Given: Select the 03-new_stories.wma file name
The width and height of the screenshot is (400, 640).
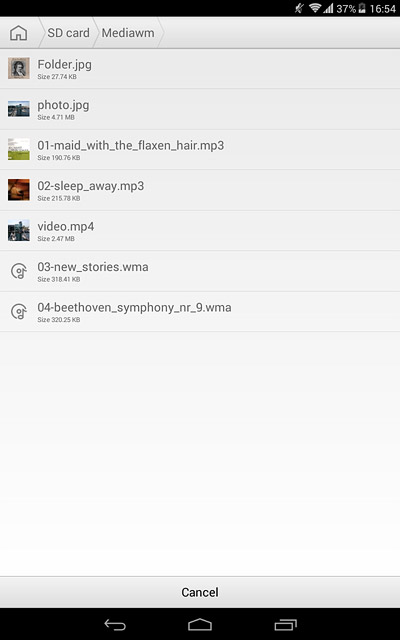Looking at the screenshot, I should pyautogui.click(x=93, y=267).
